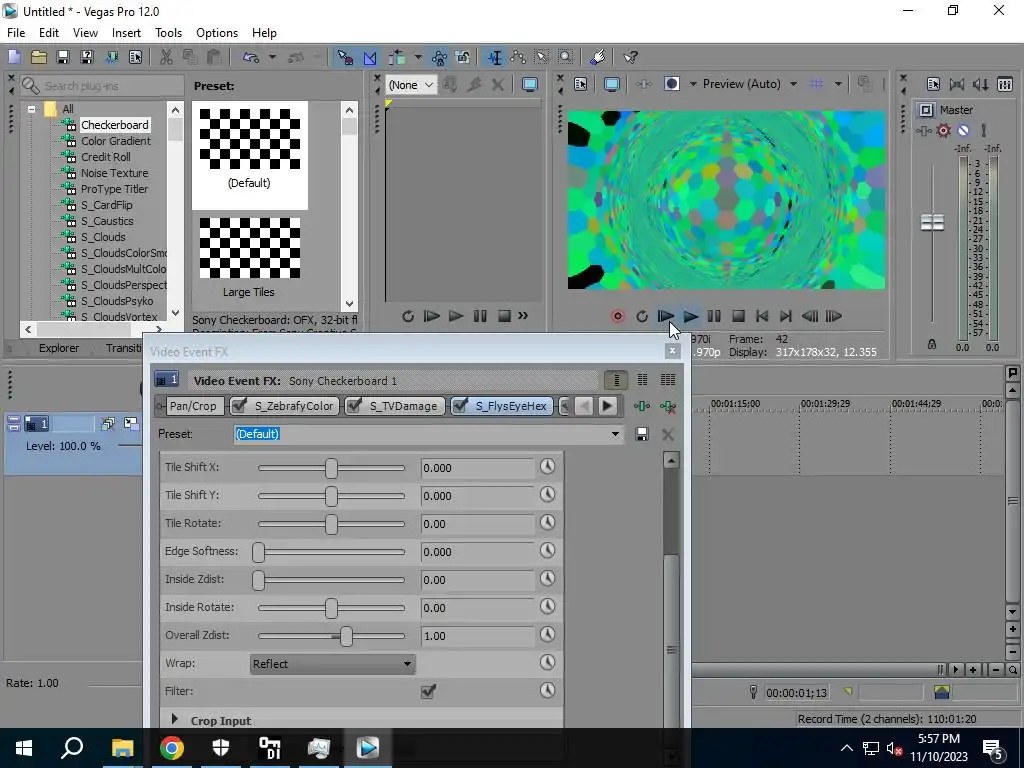Open the File menu

pyautogui.click(x=16, y=33)
